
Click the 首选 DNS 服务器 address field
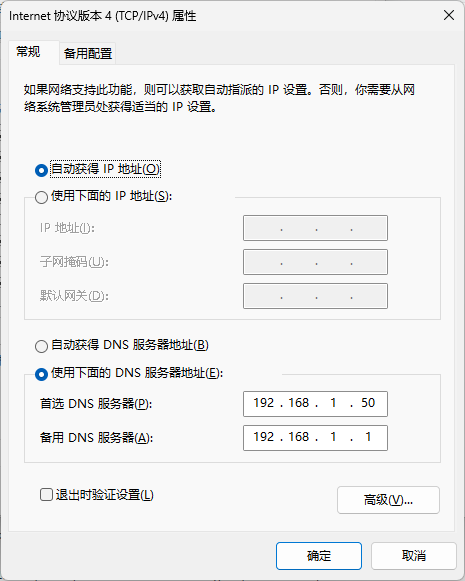(315, 404)
